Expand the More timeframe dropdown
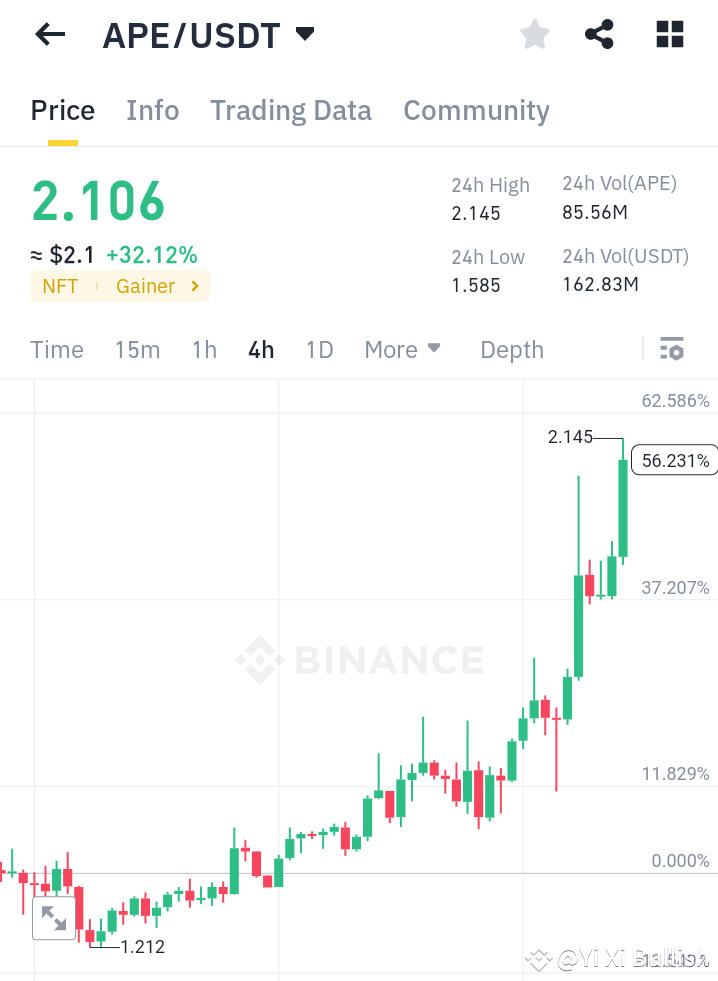Image resolution: width=718 pixels, height=981 pixels. [x=402, y=349]
